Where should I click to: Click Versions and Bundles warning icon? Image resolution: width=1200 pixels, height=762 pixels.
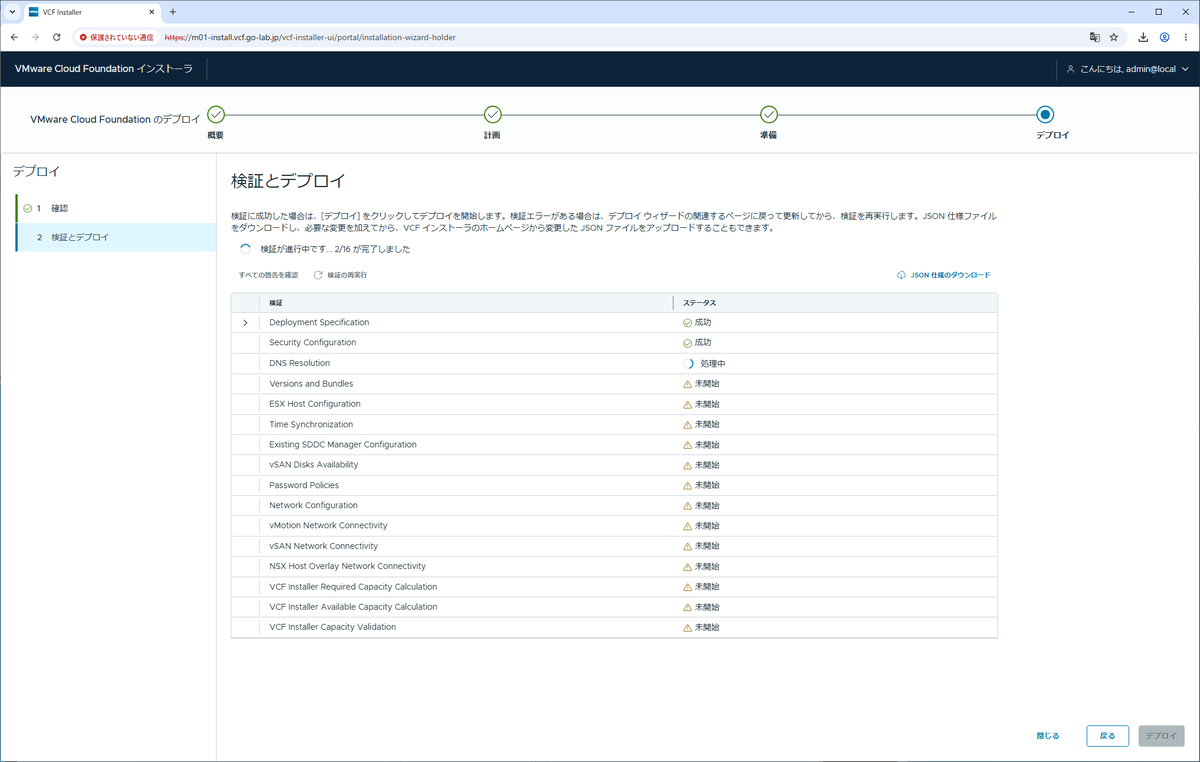687,384
